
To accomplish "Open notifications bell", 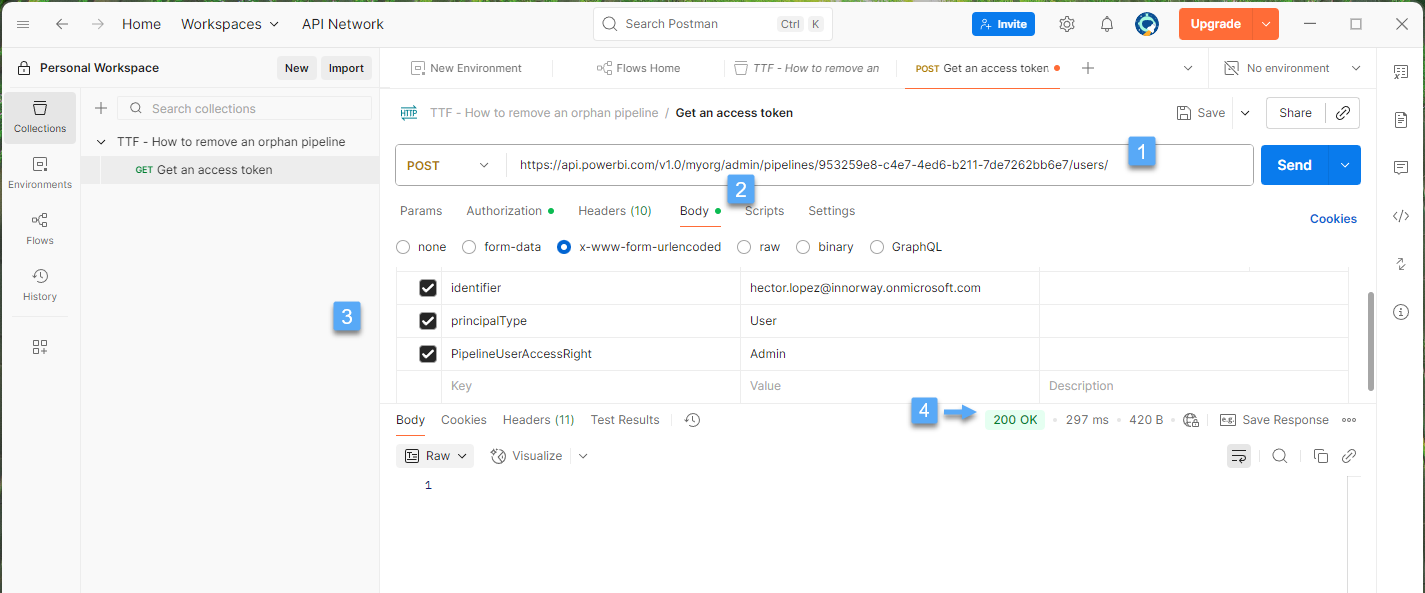I will coord(1107,24).
